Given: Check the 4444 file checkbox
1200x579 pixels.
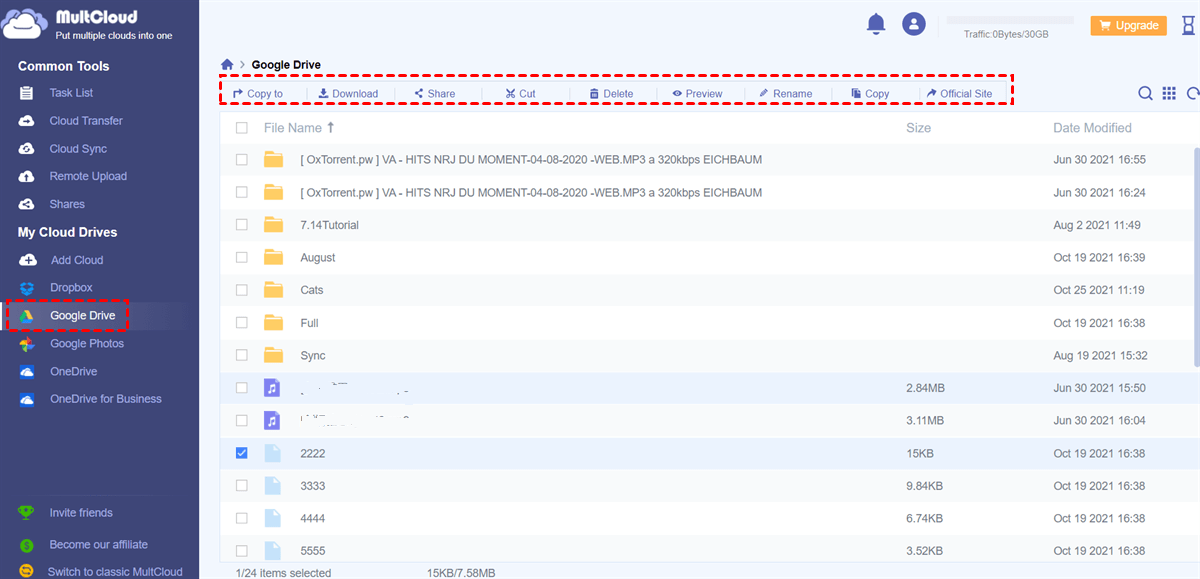Looking at the screenshot, I should point(241,518).
